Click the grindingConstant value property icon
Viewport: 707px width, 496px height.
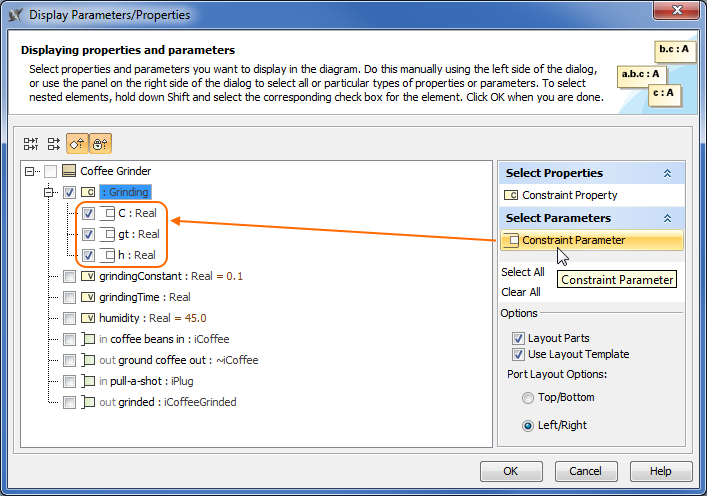coord(88,276)
